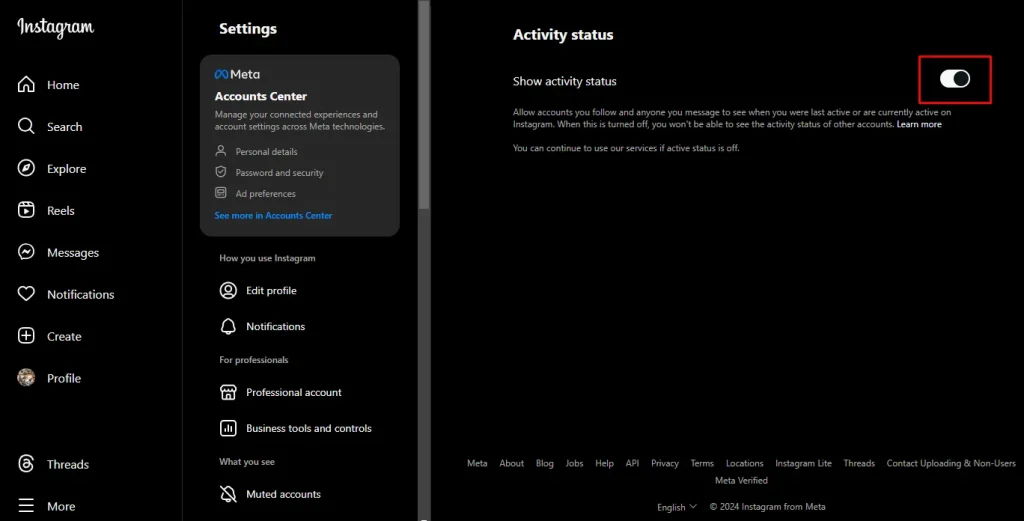This screenshot has width=1024, height=521.
Task: Click the About footer link
Action: point(511,463)
